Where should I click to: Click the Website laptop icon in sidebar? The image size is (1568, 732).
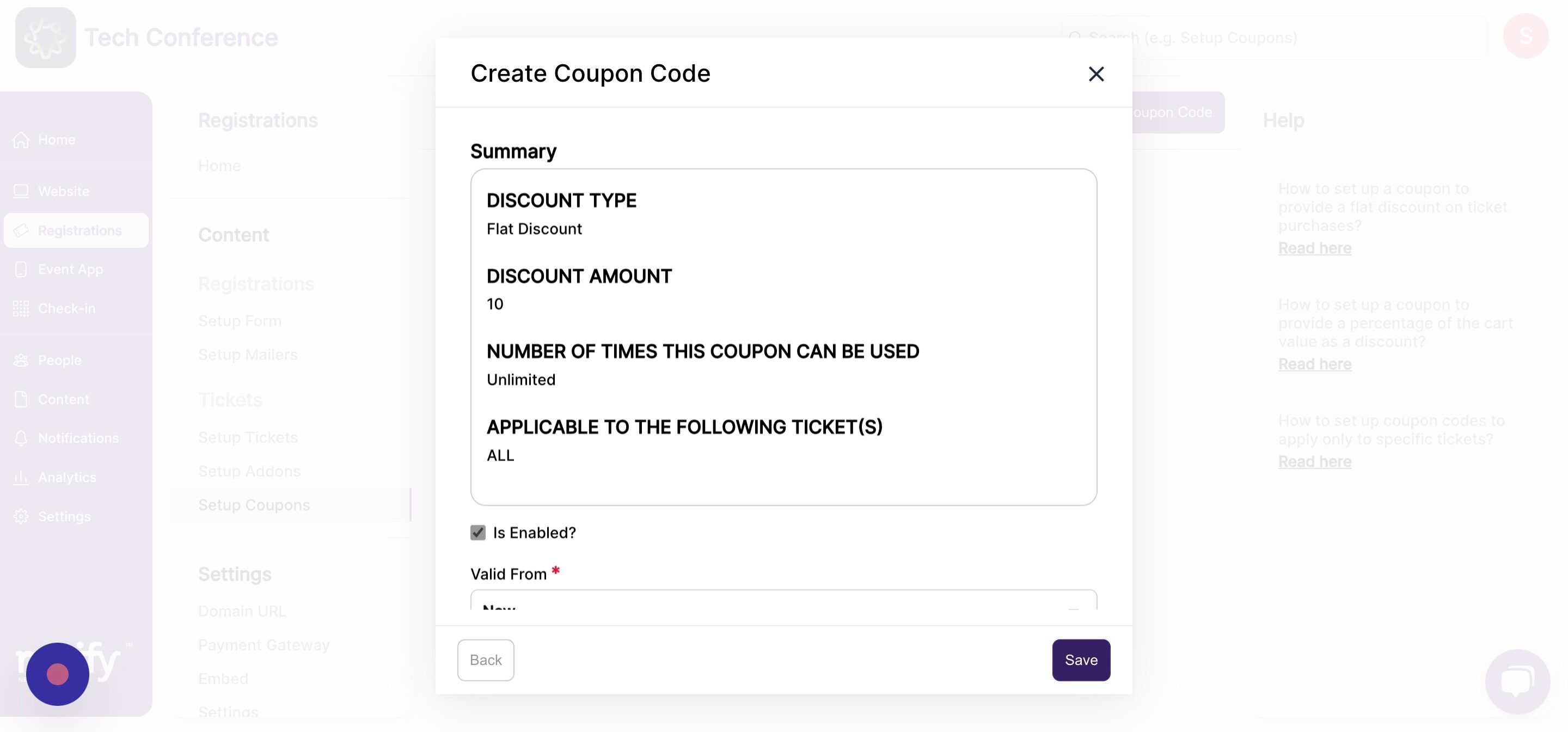pos(21,191)
